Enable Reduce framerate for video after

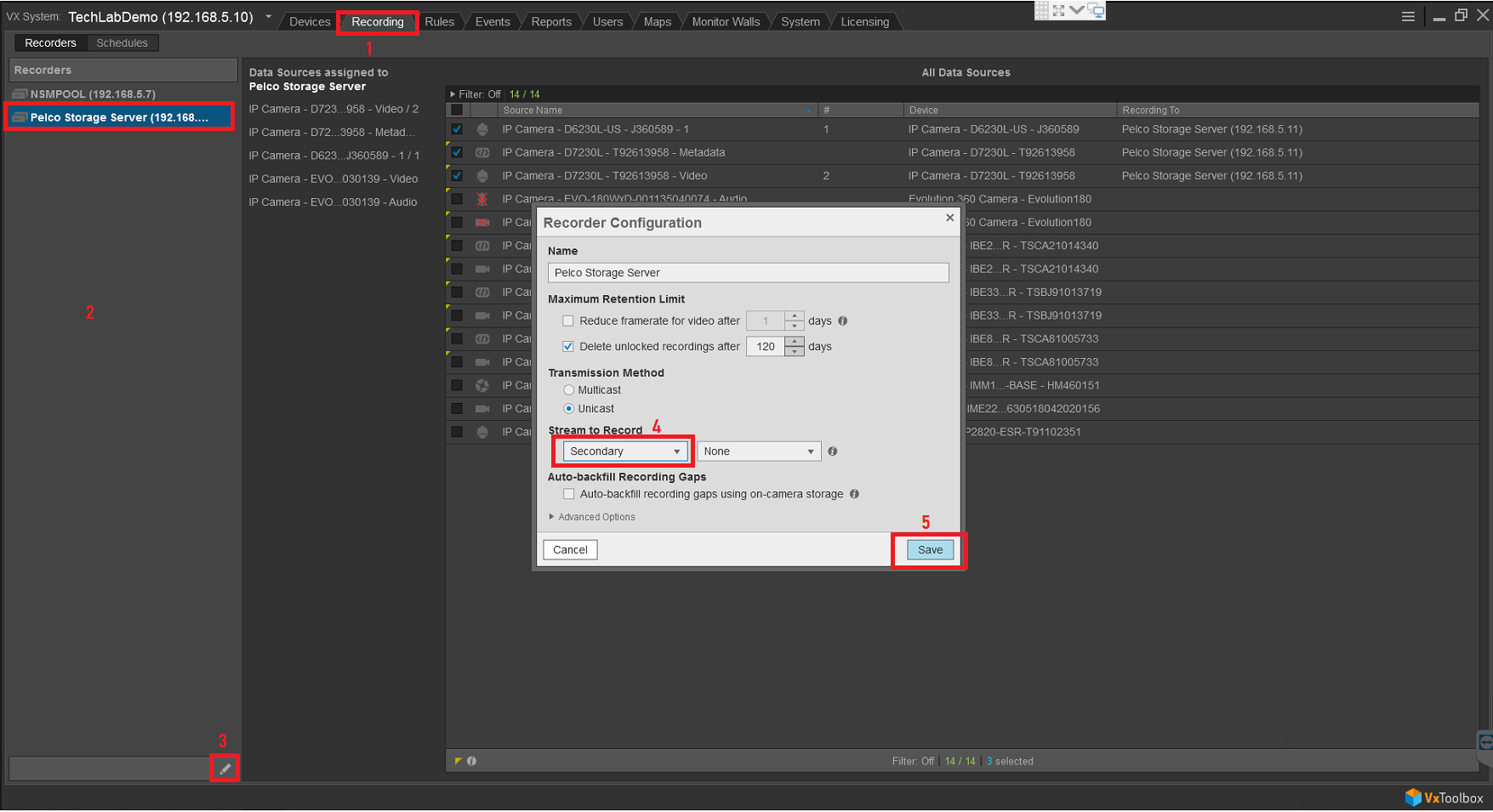click(567, 321)
